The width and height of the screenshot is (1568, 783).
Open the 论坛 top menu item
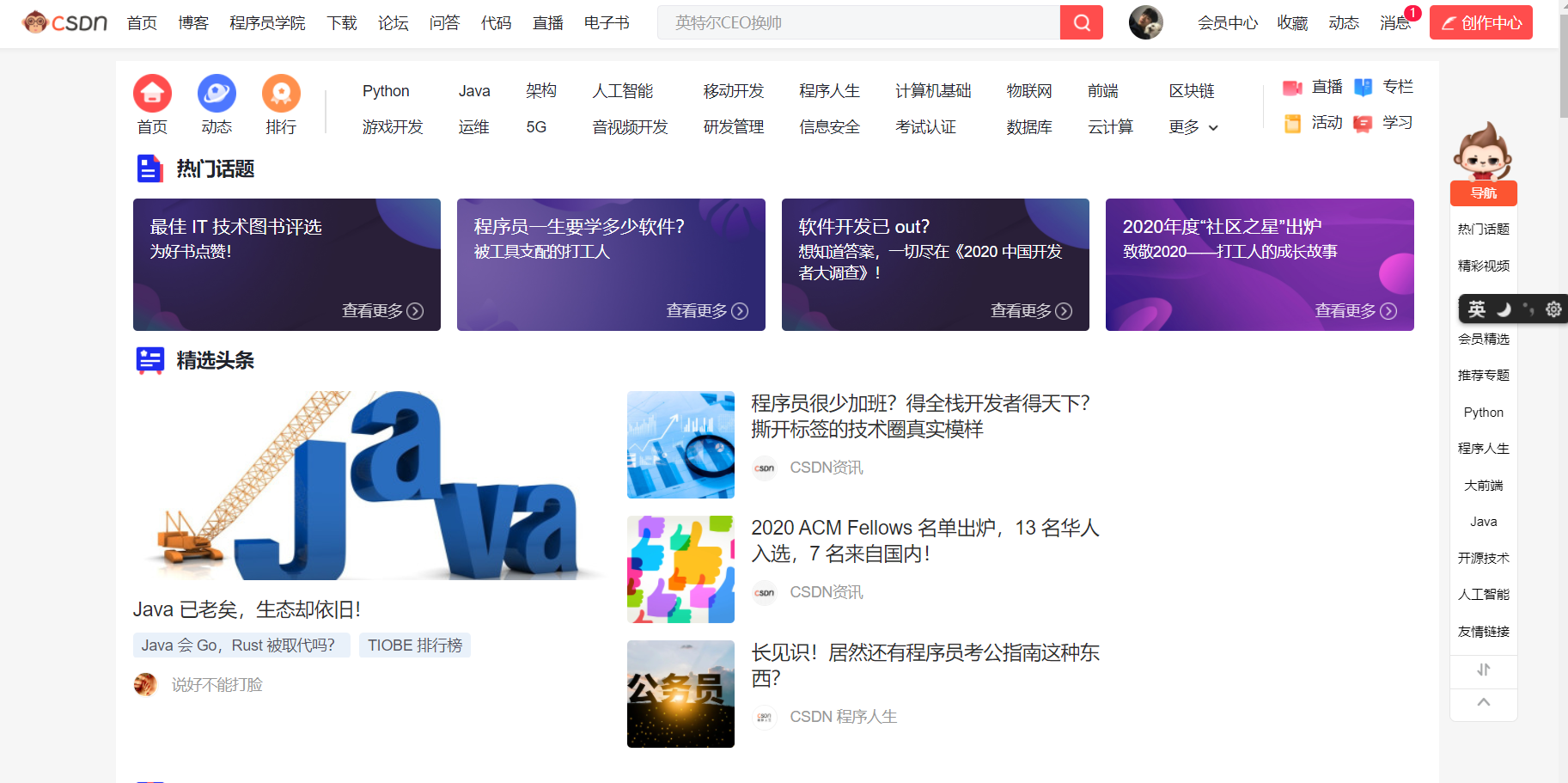tap(394, 22)
